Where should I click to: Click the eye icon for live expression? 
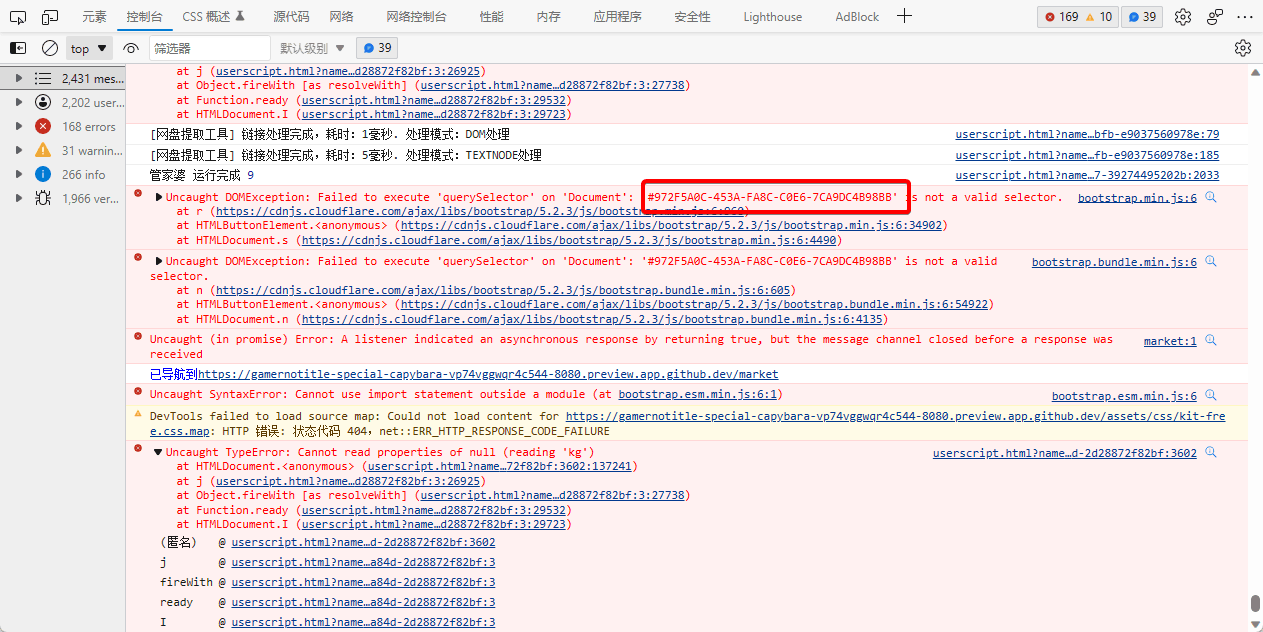pos(131,48)
